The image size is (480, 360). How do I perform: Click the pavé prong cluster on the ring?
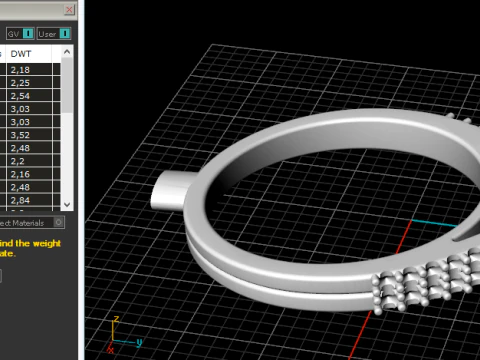(x=425, y=282)
